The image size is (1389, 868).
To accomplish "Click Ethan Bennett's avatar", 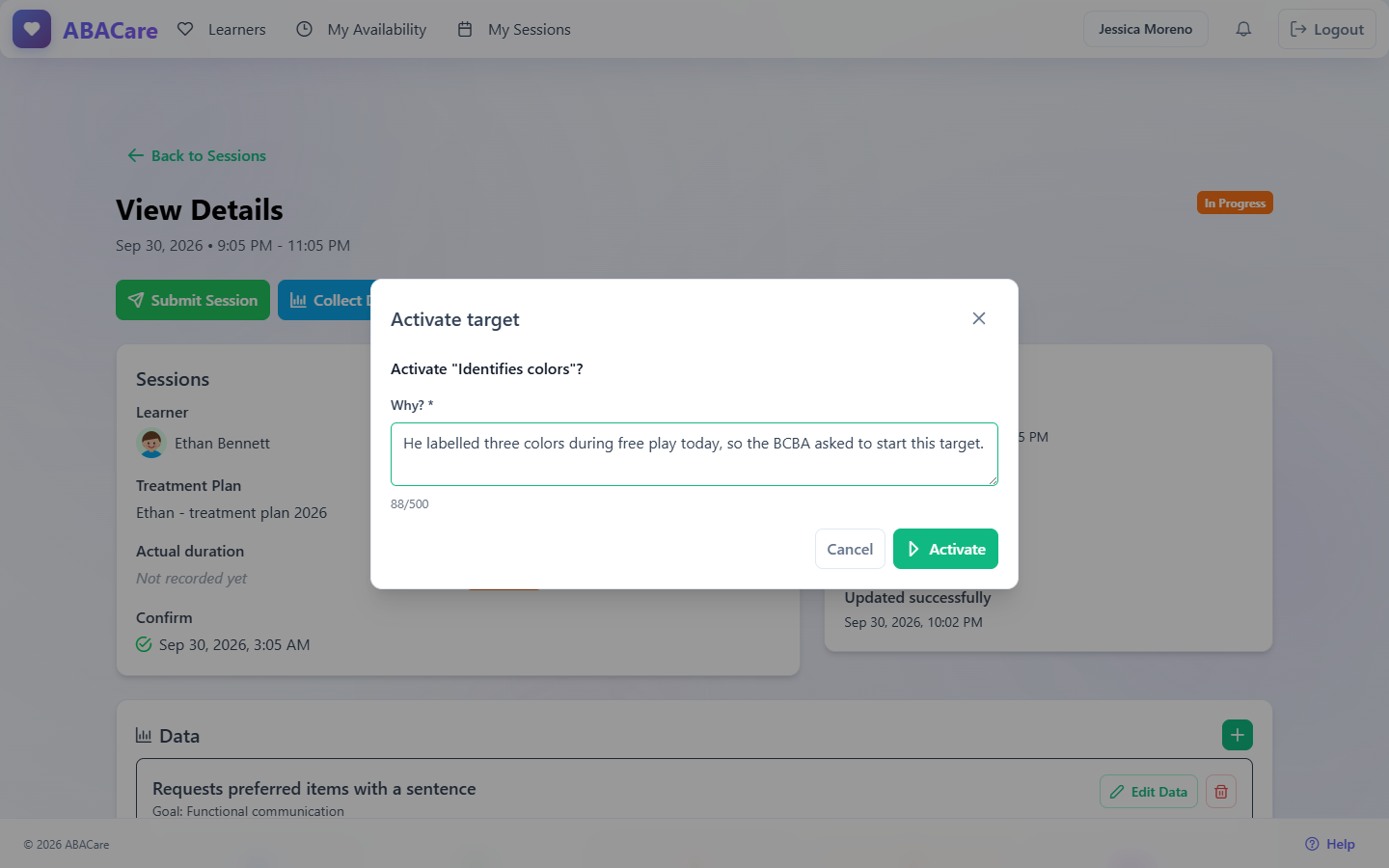I will 151,443.
